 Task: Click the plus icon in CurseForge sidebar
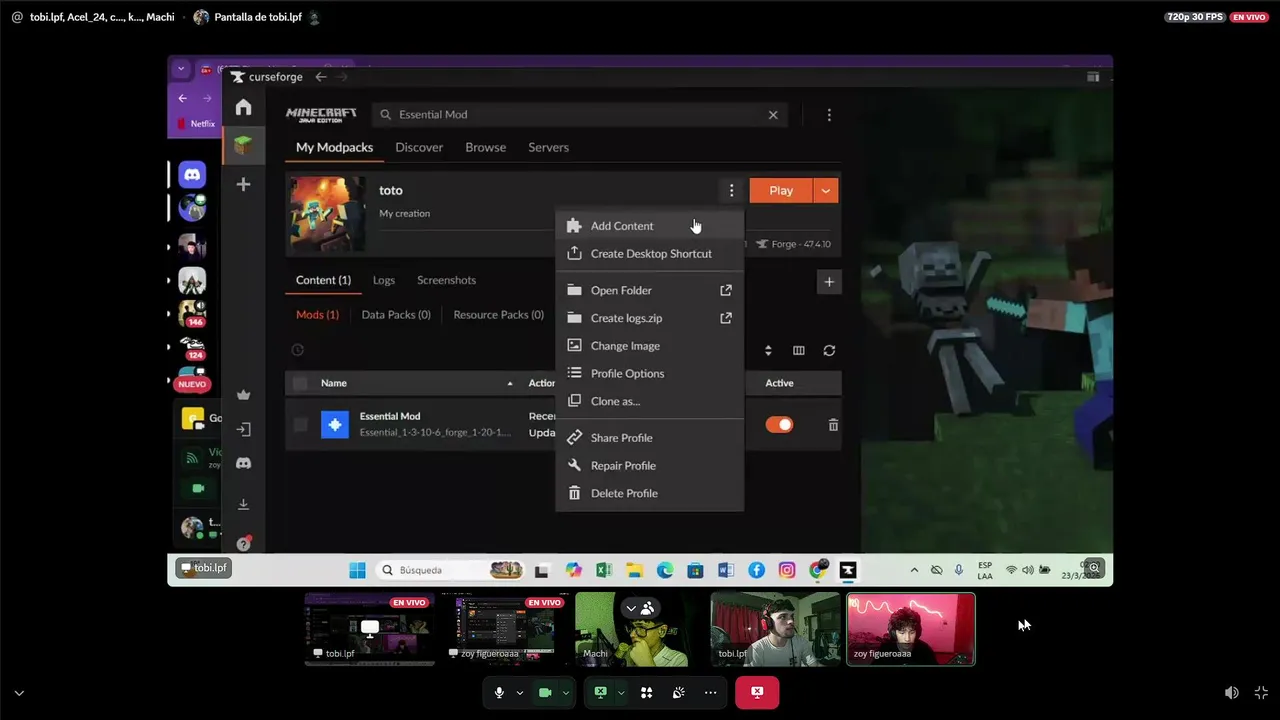(x=243, y=184)
